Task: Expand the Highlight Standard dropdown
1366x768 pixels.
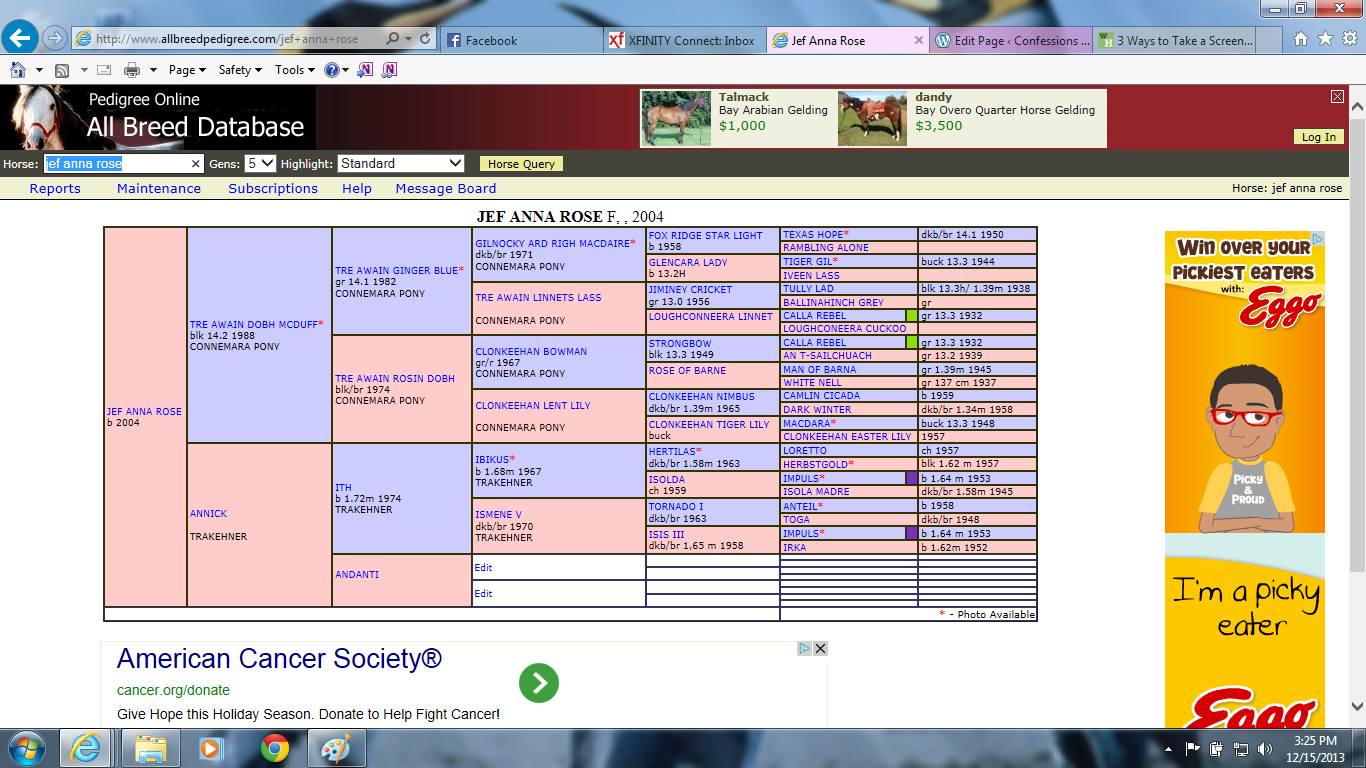Action: (x=401, y=163)
